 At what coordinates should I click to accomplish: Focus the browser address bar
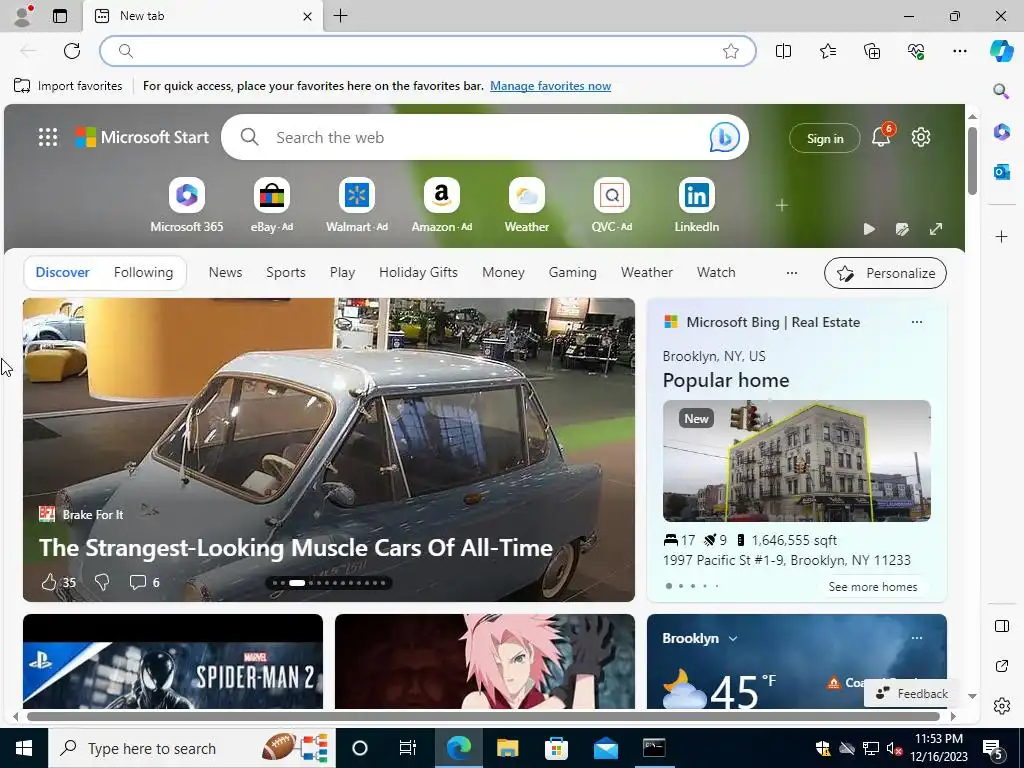click(428, 51)
